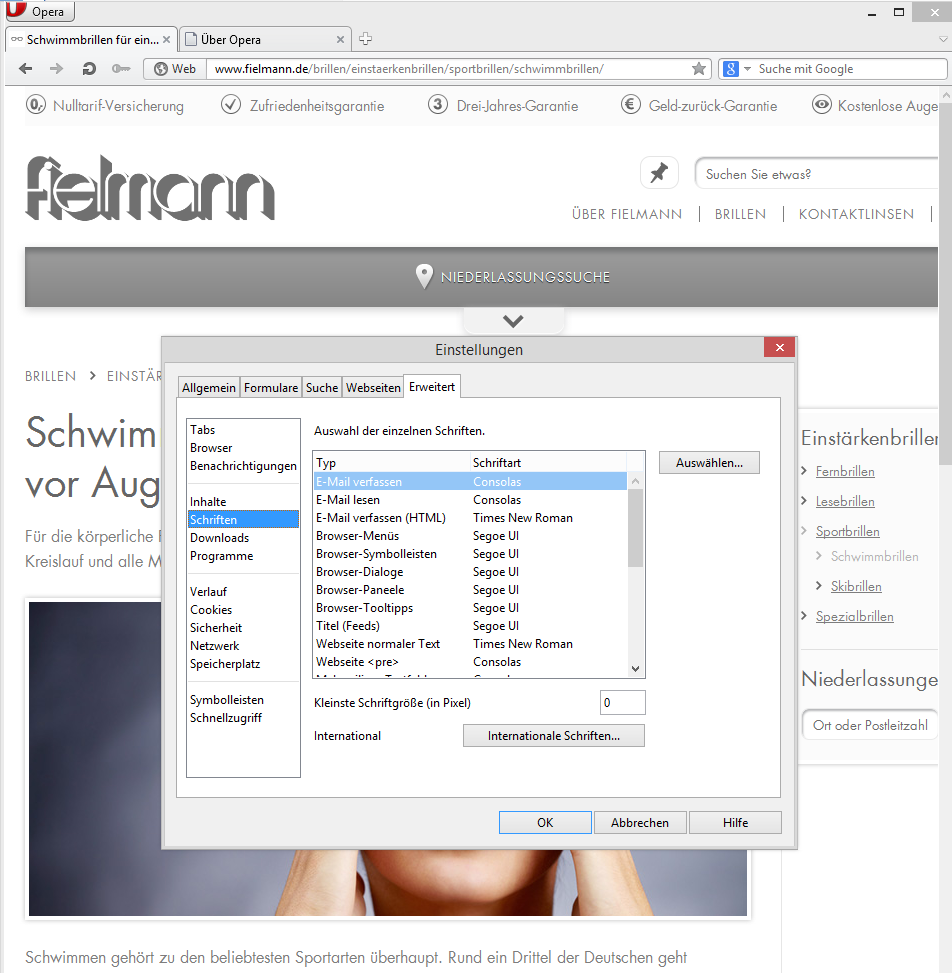This screenshot has height=973, width=952.
Task: Click the address bar URL
Action: click(x=408, y=69)
